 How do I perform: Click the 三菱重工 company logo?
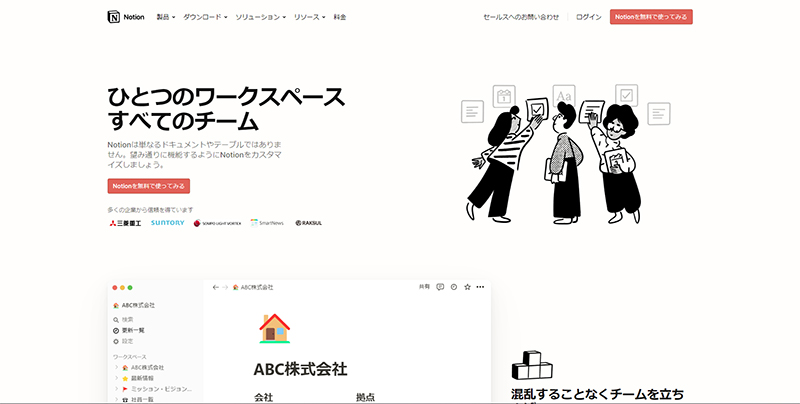click(125, 223)
